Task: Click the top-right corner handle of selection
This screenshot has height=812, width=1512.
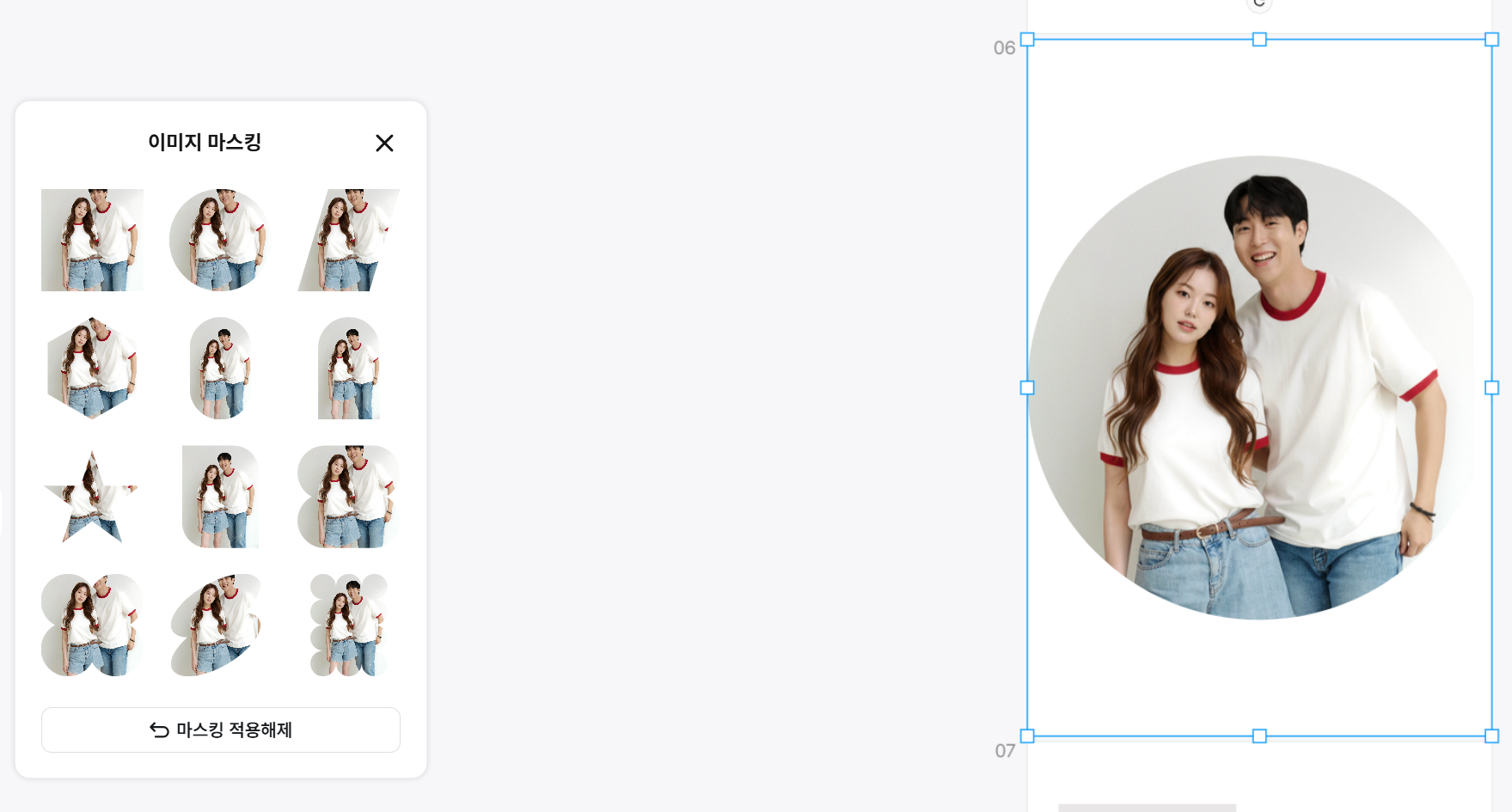Action: [x=1491, y=40]
